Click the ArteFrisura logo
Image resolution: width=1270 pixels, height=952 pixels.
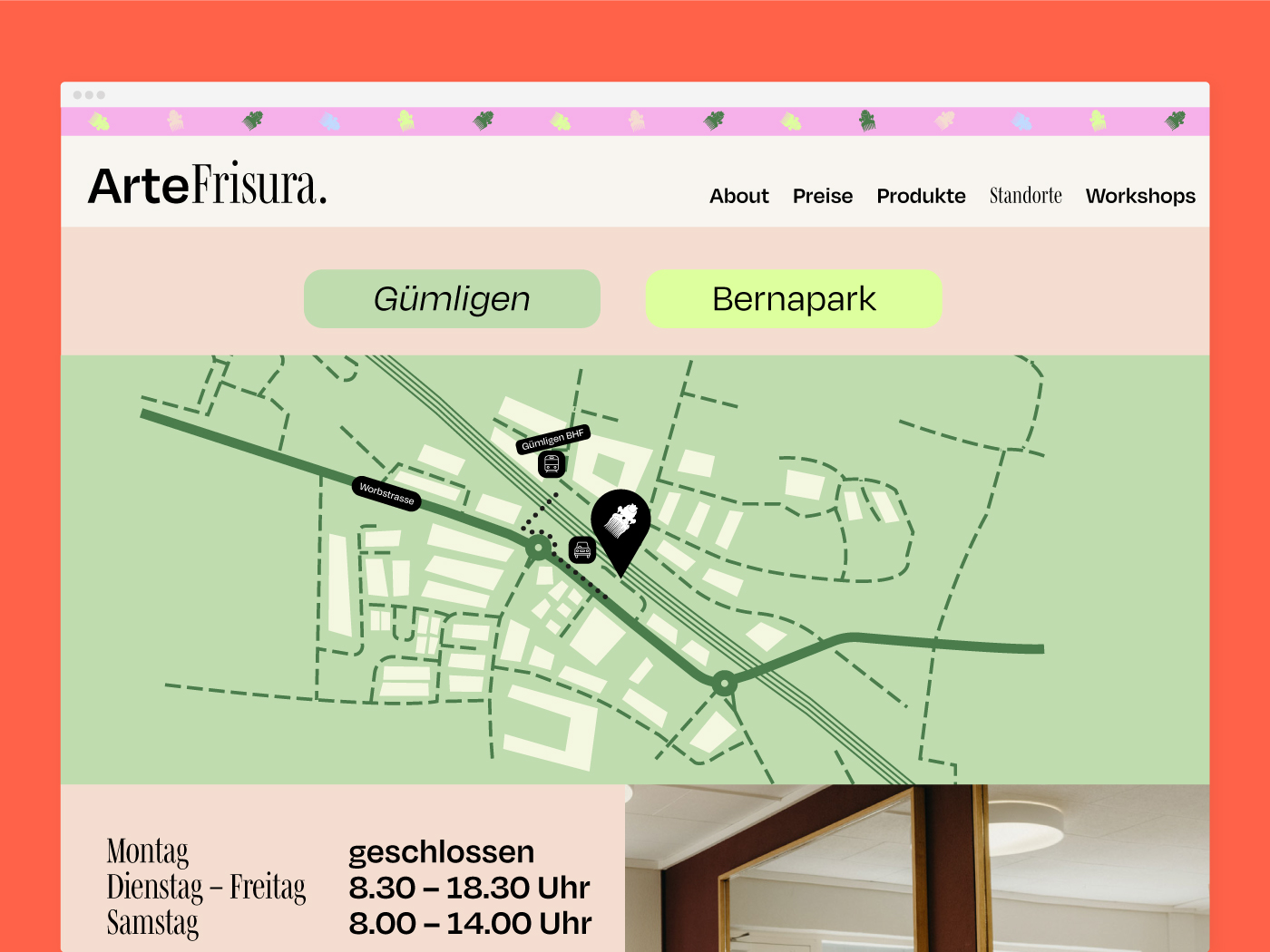[x=208, y=184]
